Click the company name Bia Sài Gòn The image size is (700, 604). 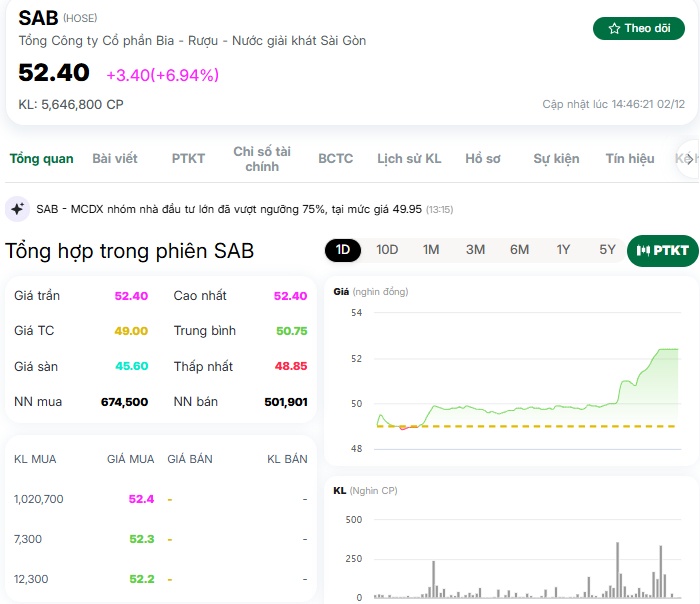(192, 41)
